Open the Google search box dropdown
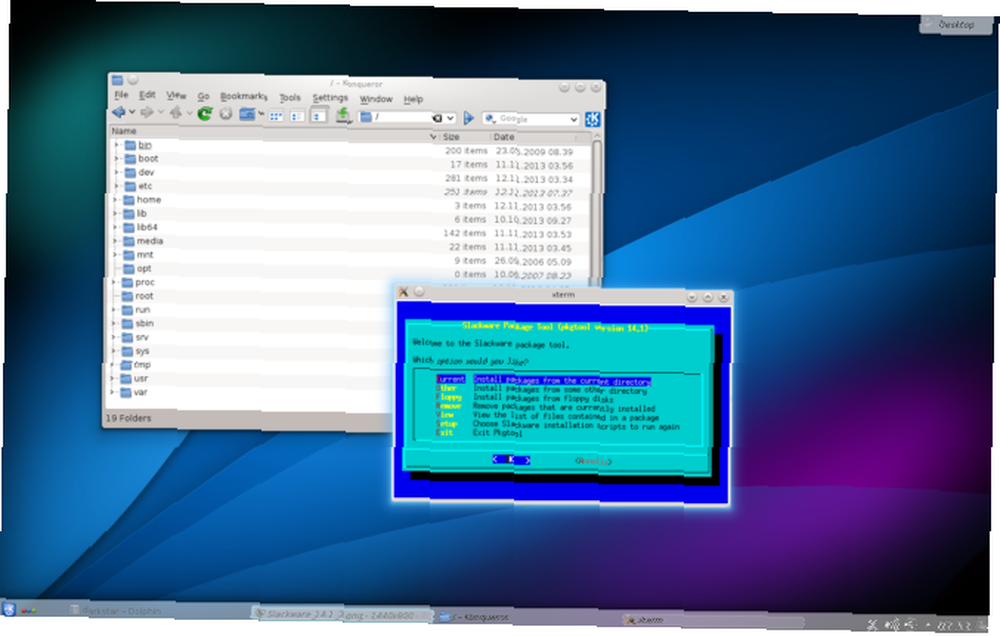Screen dimensions: 1000x636 pyautogui.click(x=573, y=119)
